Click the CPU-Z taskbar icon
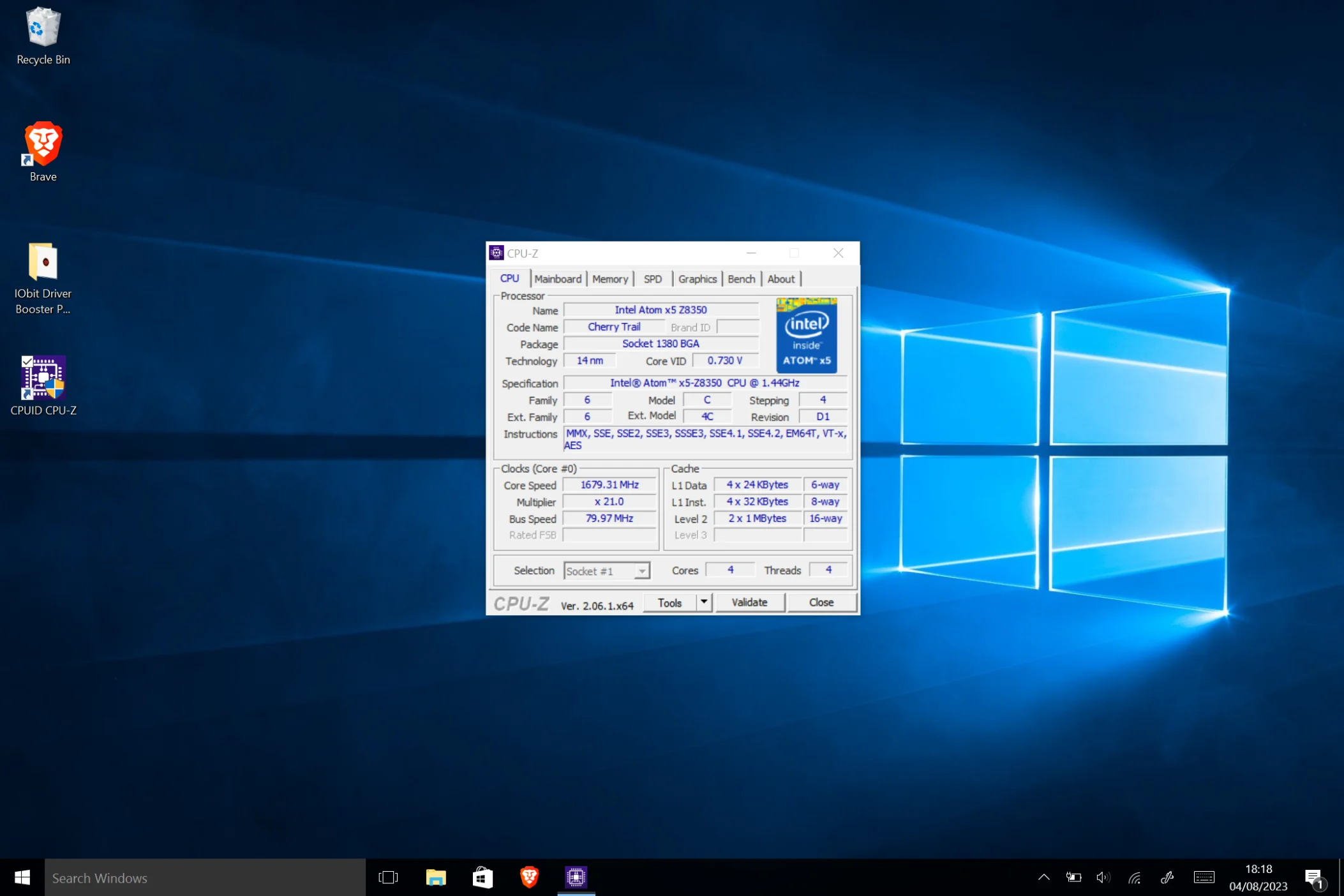The image size is (1344, 896). click(576, 877)
